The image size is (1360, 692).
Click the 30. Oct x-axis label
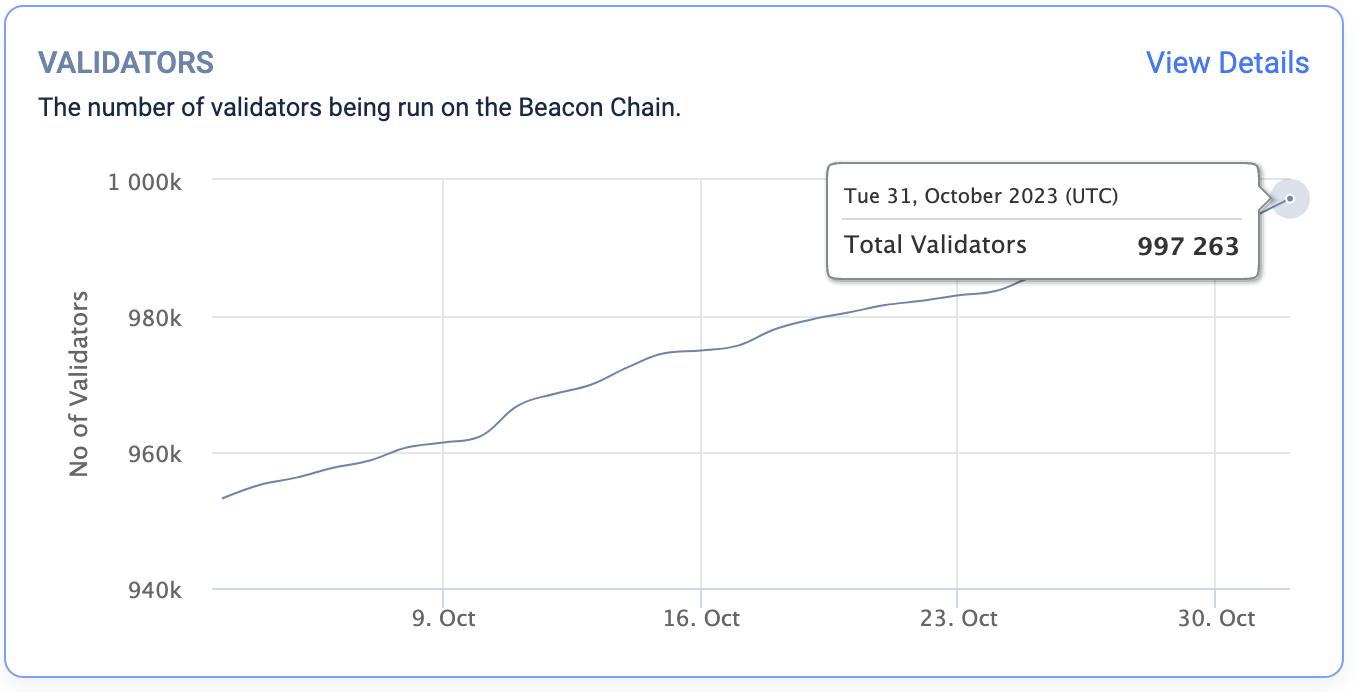1215,618
